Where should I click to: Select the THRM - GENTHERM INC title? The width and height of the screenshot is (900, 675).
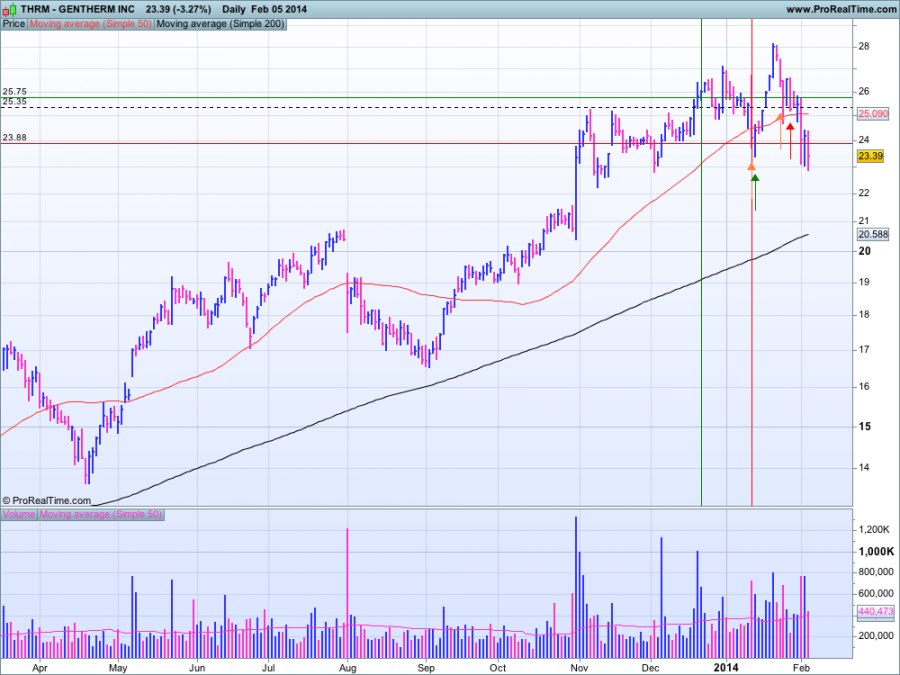77,9
